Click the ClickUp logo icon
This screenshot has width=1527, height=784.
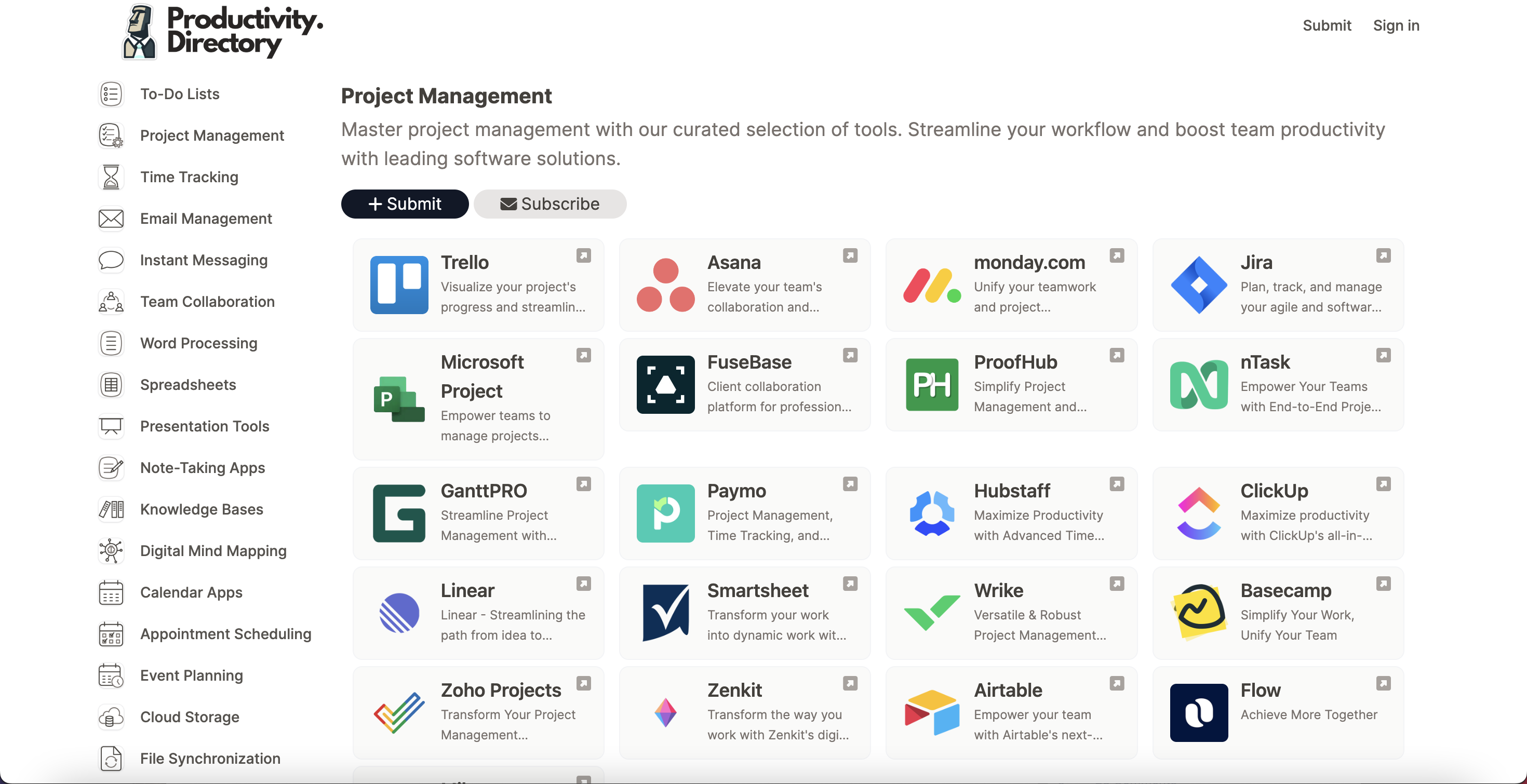coord(1199,513)
